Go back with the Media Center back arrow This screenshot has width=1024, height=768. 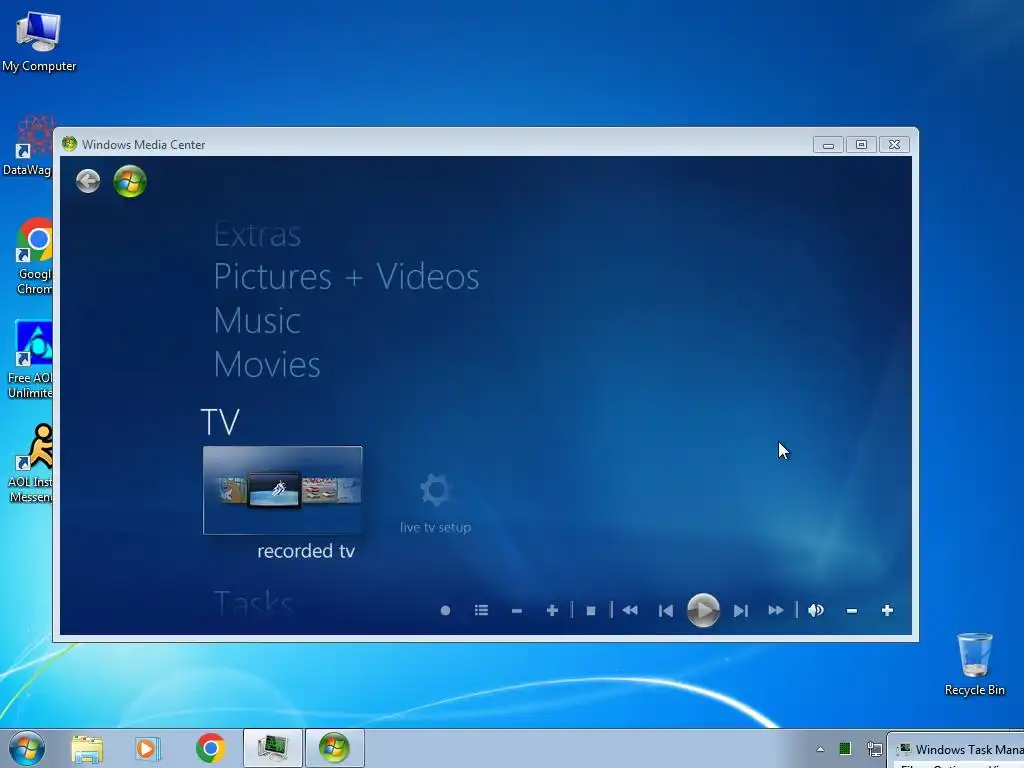(x=88, y=181)
